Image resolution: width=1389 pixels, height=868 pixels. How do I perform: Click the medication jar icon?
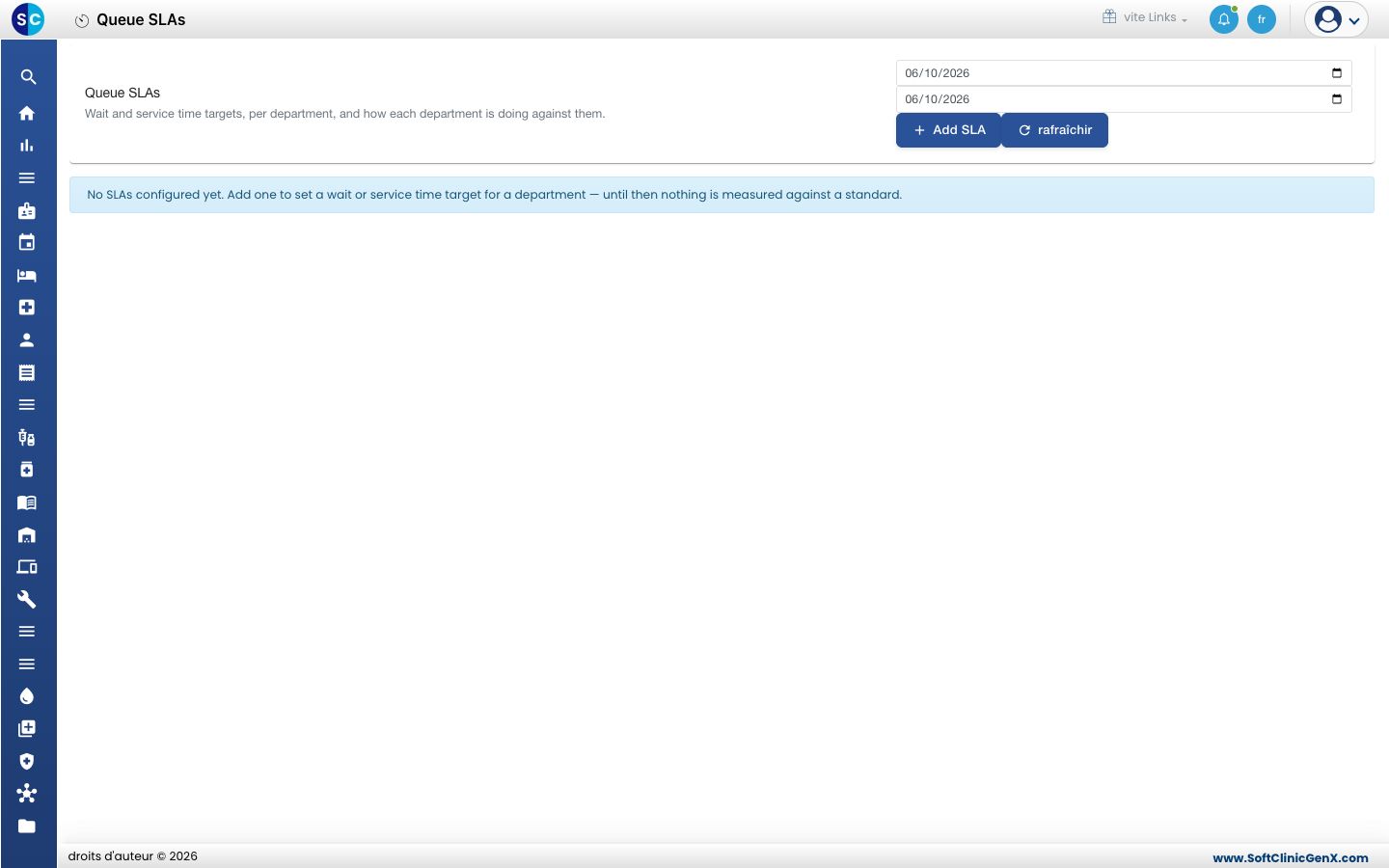pyautogui.click(x=27, y=470)
